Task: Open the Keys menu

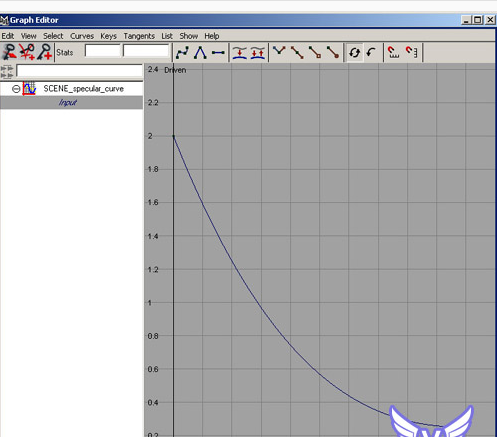Action: pos(108,36)
